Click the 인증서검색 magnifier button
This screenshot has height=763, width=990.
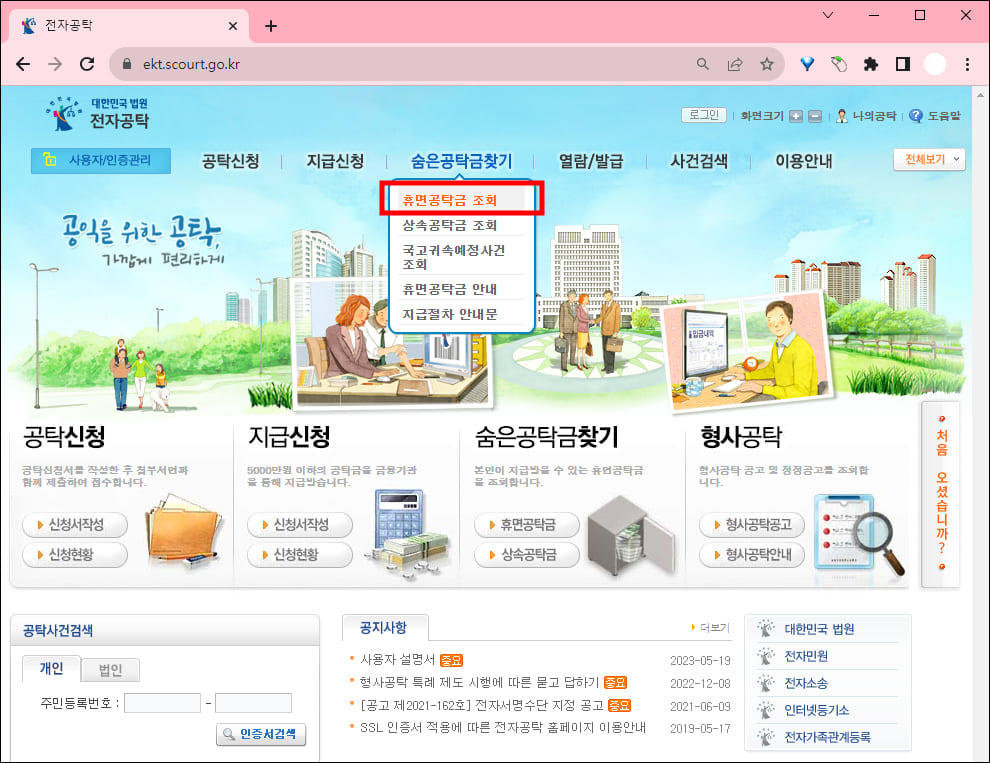261,734
